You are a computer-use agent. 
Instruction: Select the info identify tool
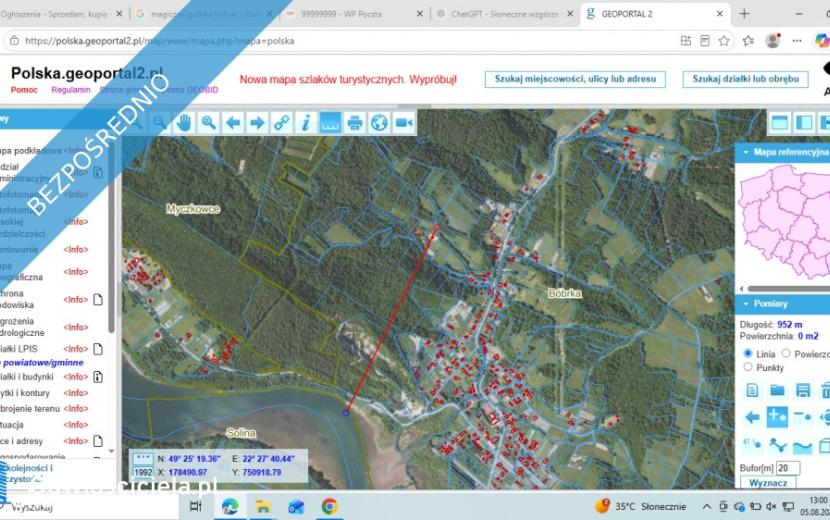tap(306, 123)
